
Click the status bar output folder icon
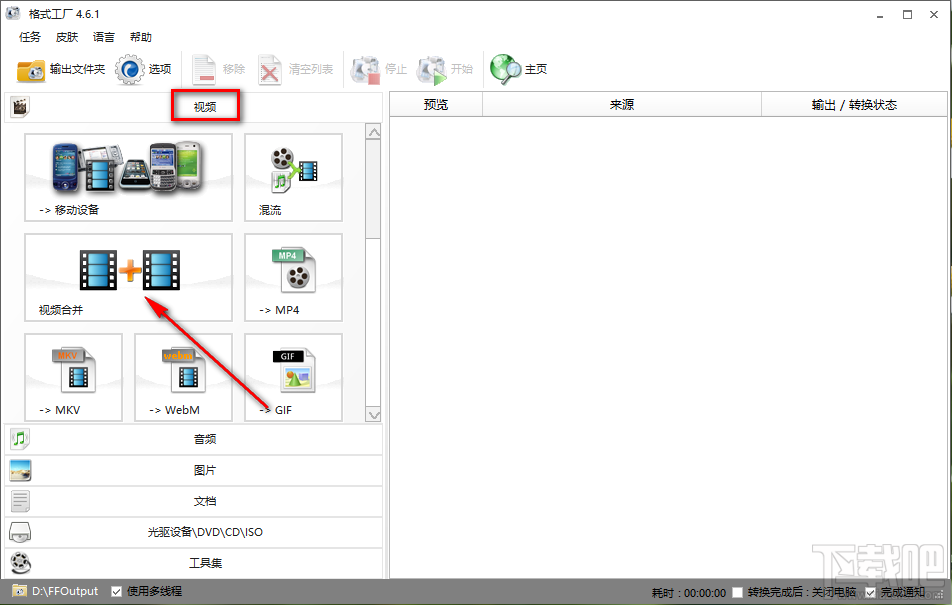click(19, 591)
